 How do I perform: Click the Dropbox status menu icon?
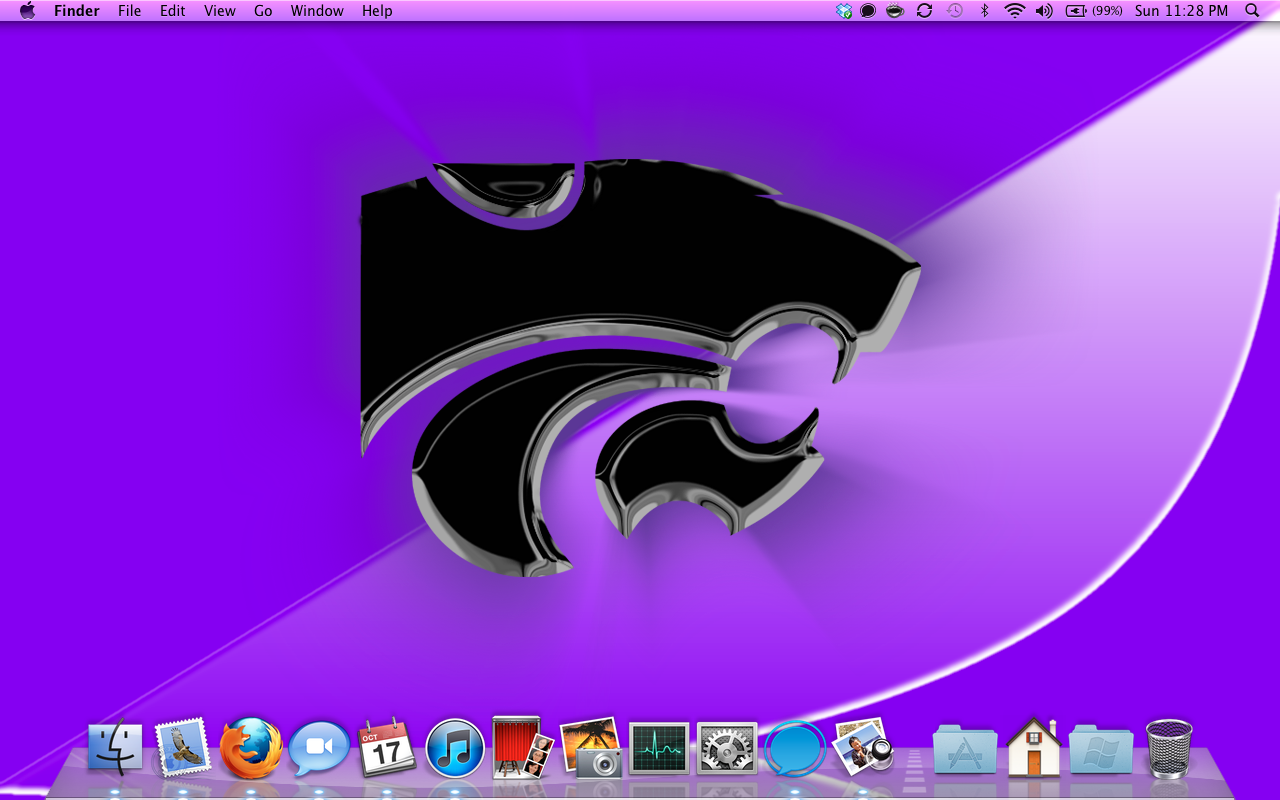pyautogui.click(x=844, y=11)
